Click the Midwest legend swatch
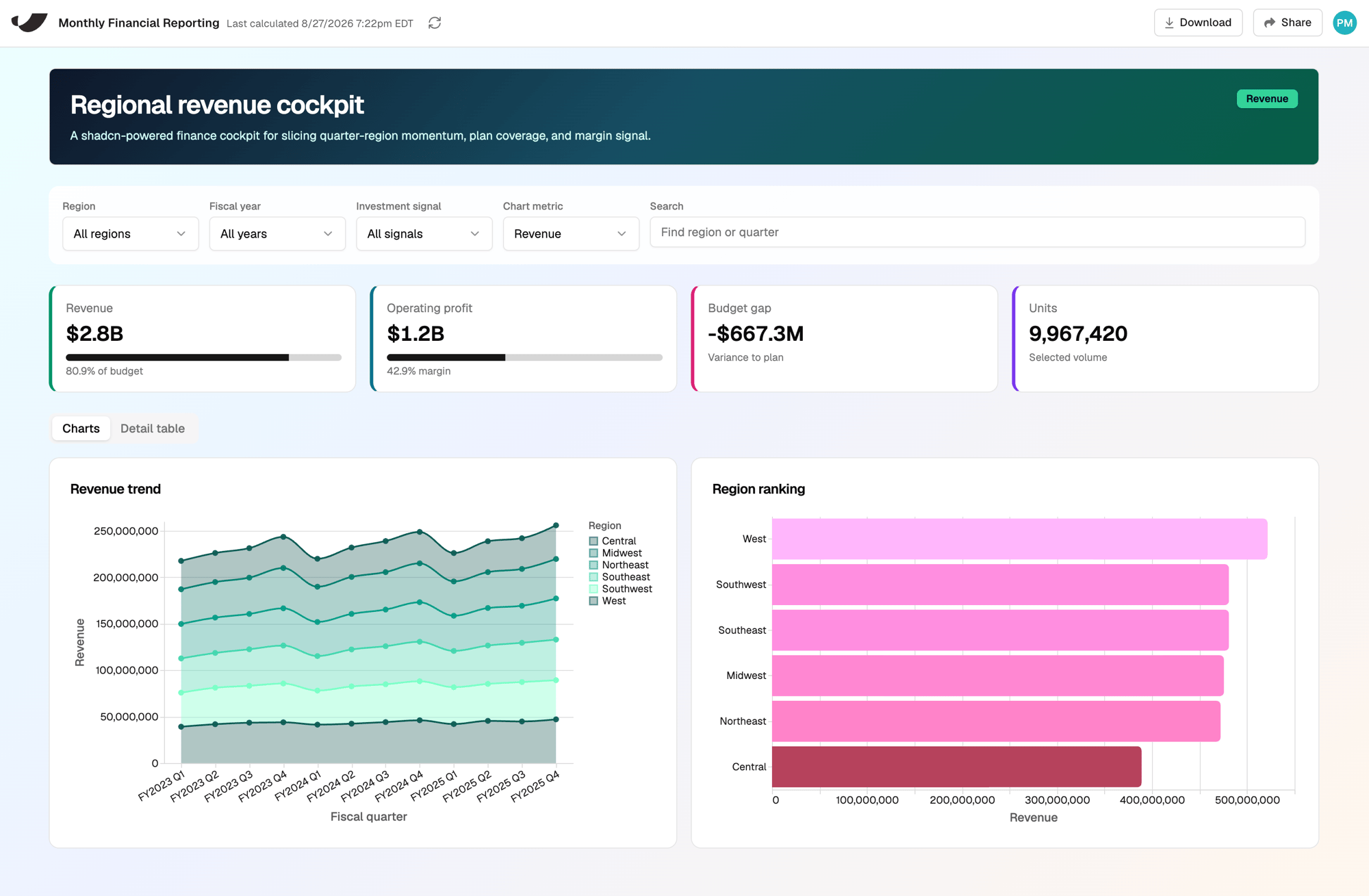The image size is (1369, 896). (593, 553)
